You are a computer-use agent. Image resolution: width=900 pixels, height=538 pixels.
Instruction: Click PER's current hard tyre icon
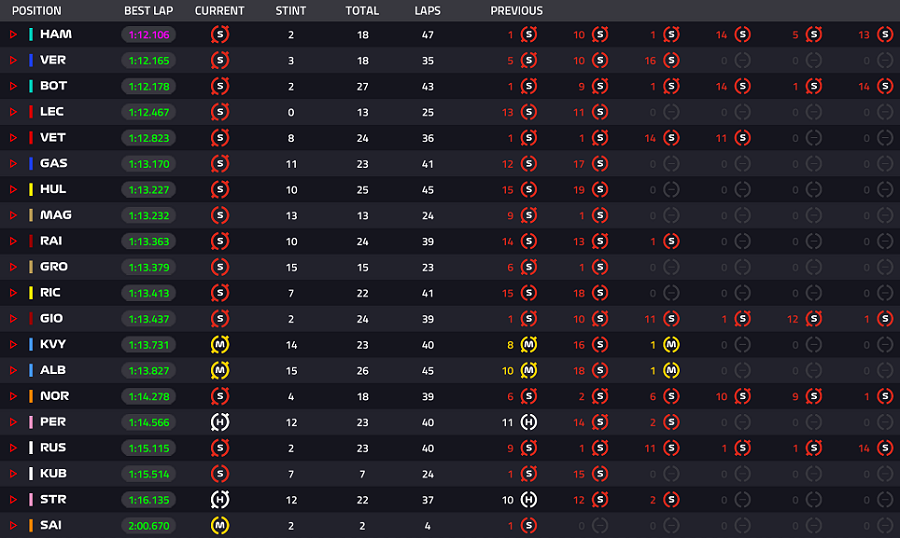click(220, 422)
